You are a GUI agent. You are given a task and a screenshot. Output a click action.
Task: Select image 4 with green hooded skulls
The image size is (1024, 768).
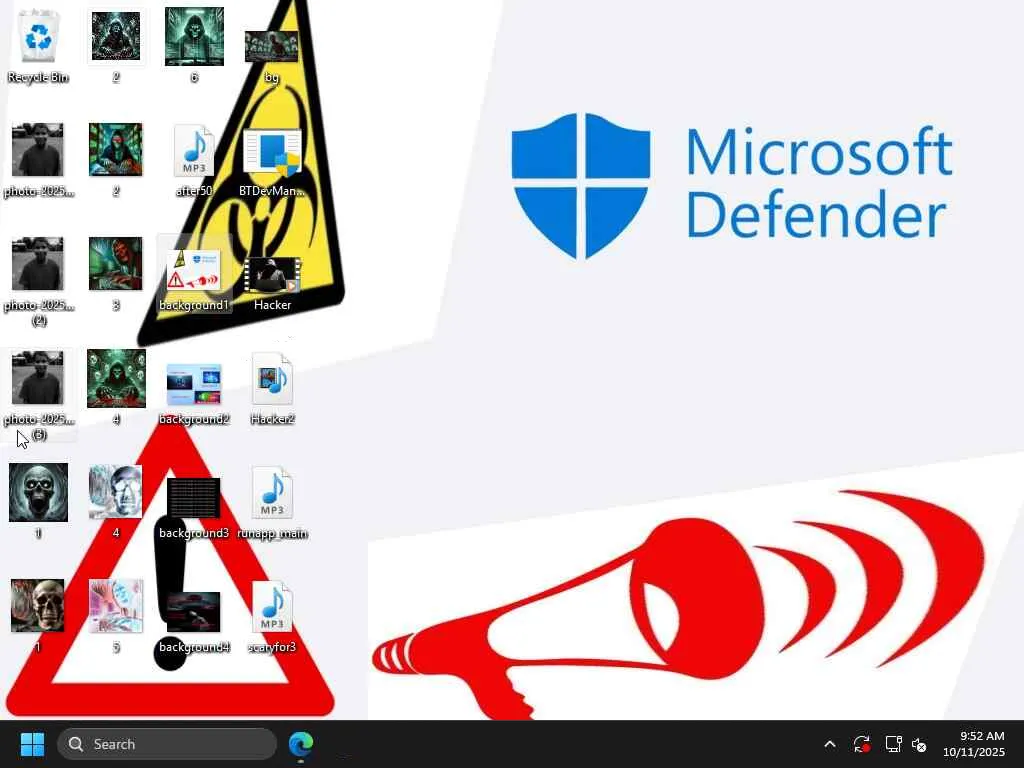point(116,387)
